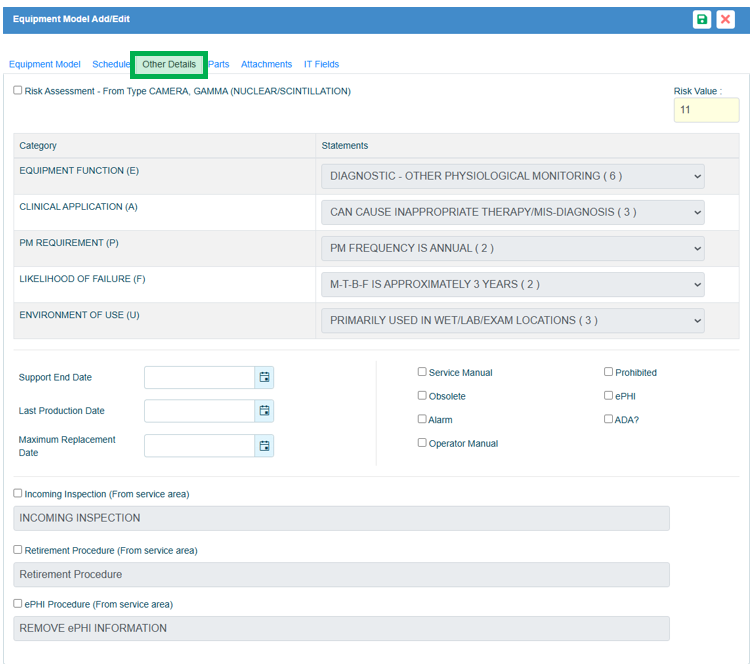The height and width of the screenshot is (670, 750).
Task: Click the Risk Value input field
Action: coord(706,110)
